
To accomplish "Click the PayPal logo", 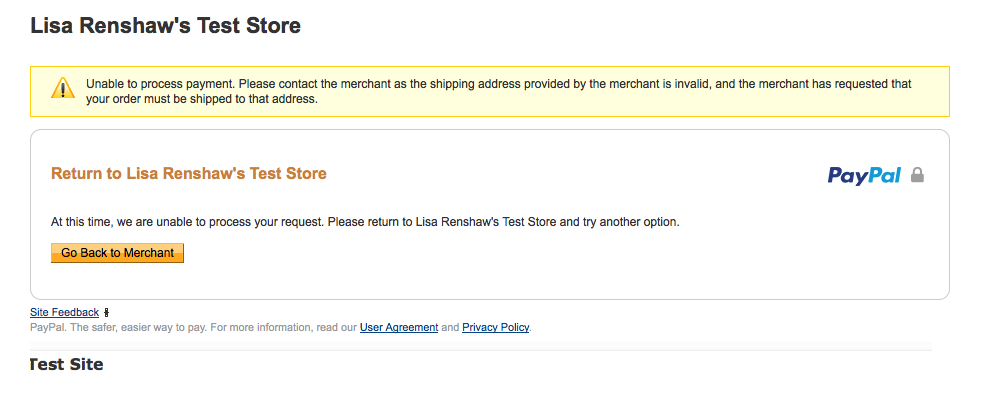I will (864, 176).
